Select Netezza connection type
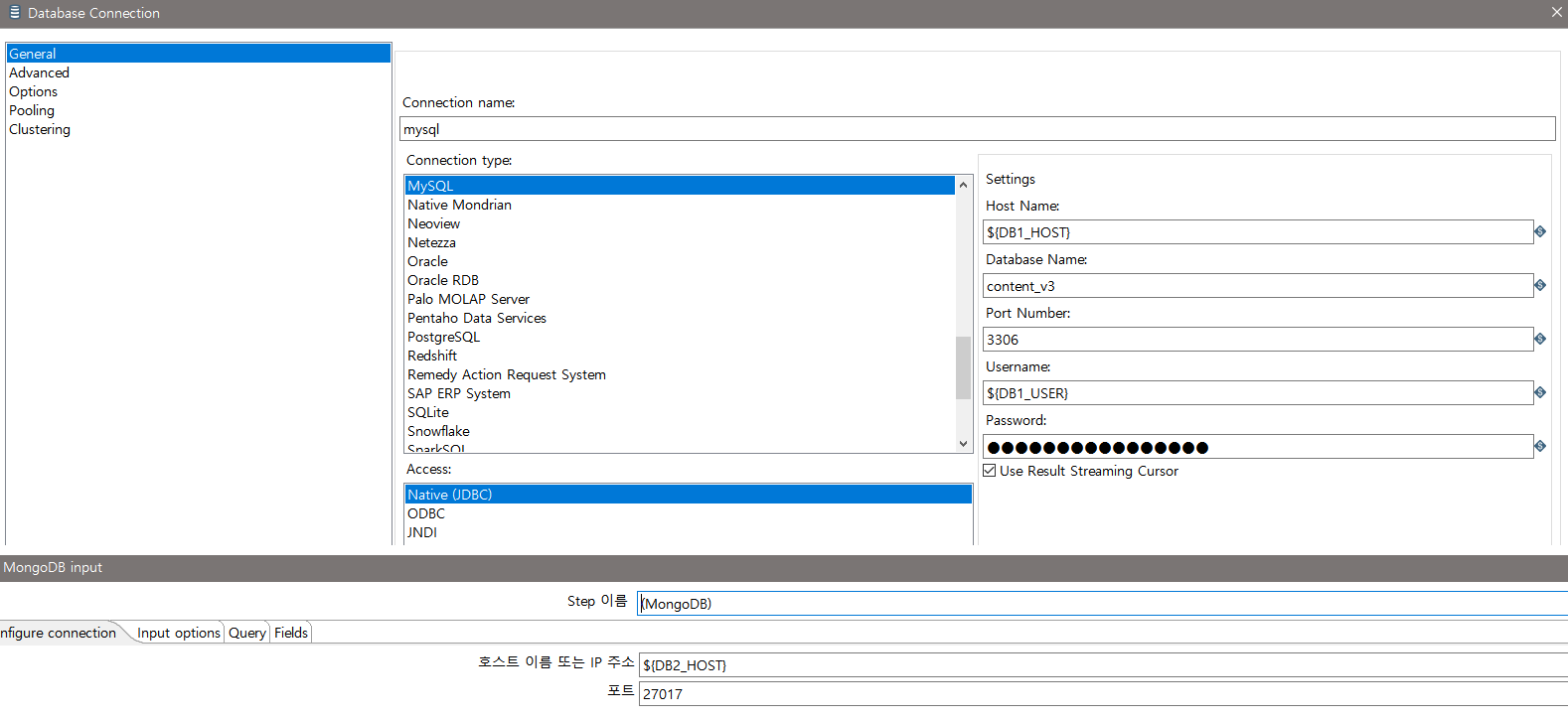 click(x=680, y=242)
